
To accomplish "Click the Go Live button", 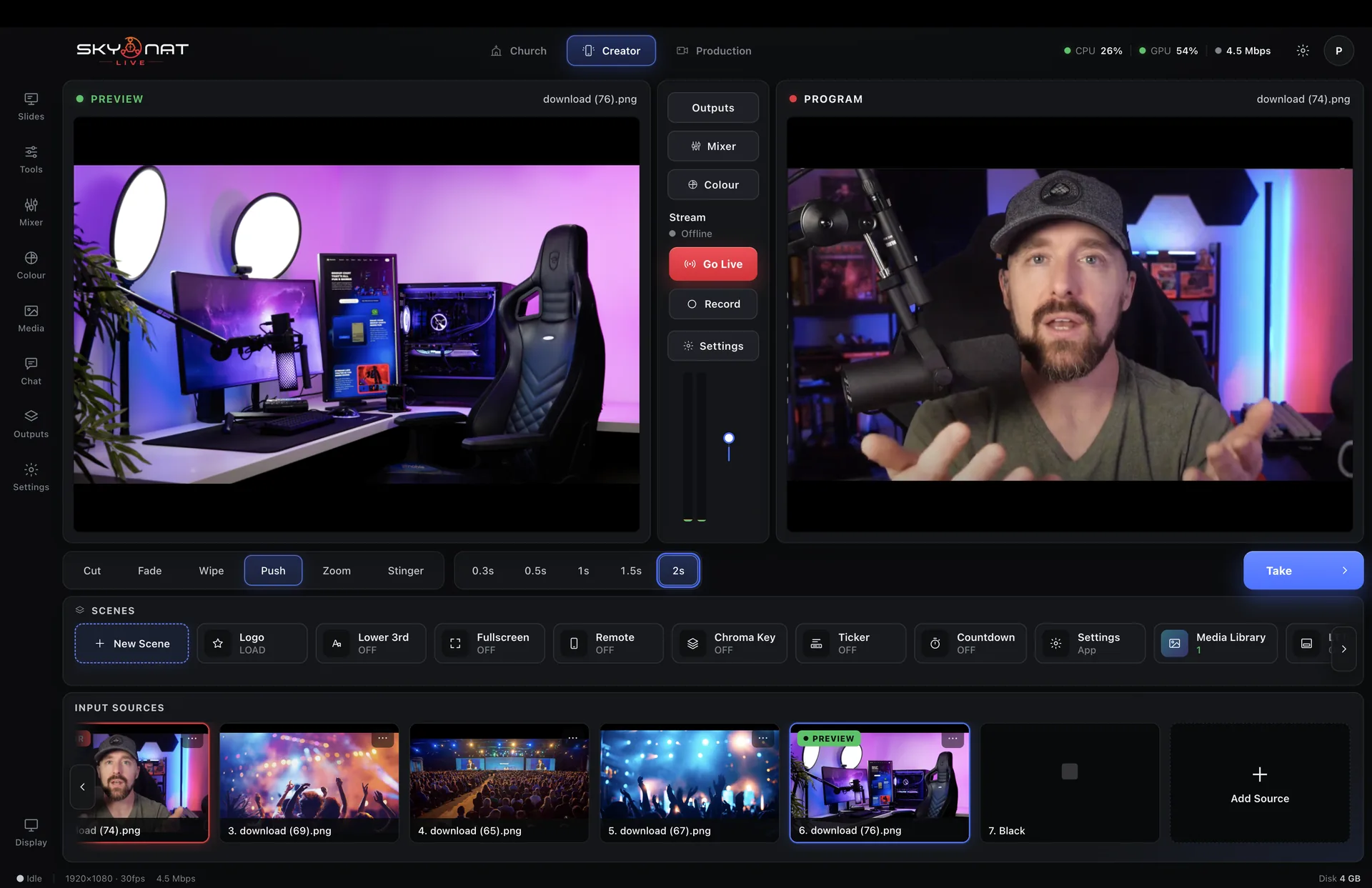I will (x=713, y=264).
